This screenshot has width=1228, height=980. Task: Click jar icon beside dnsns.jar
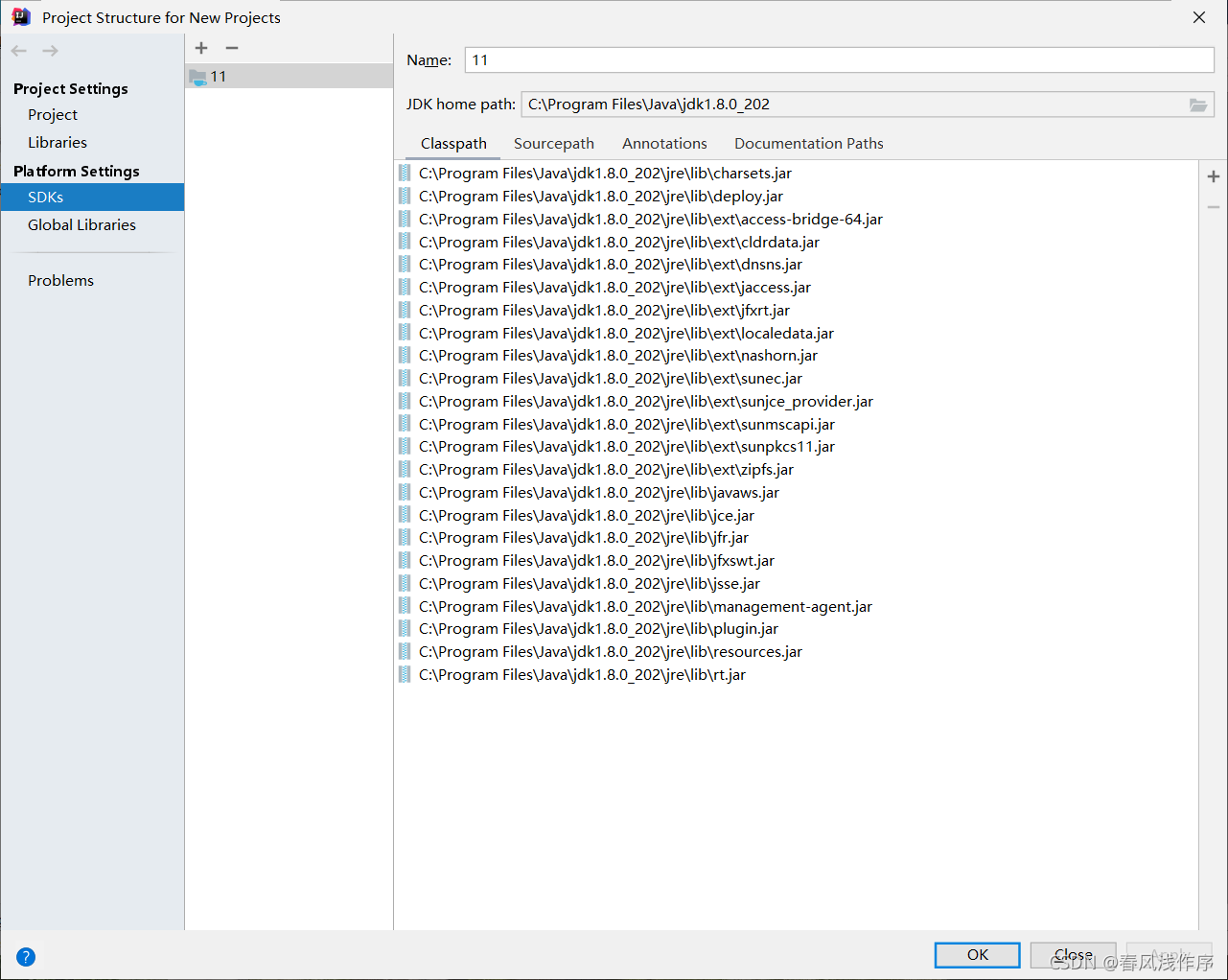tap(405, 265)
